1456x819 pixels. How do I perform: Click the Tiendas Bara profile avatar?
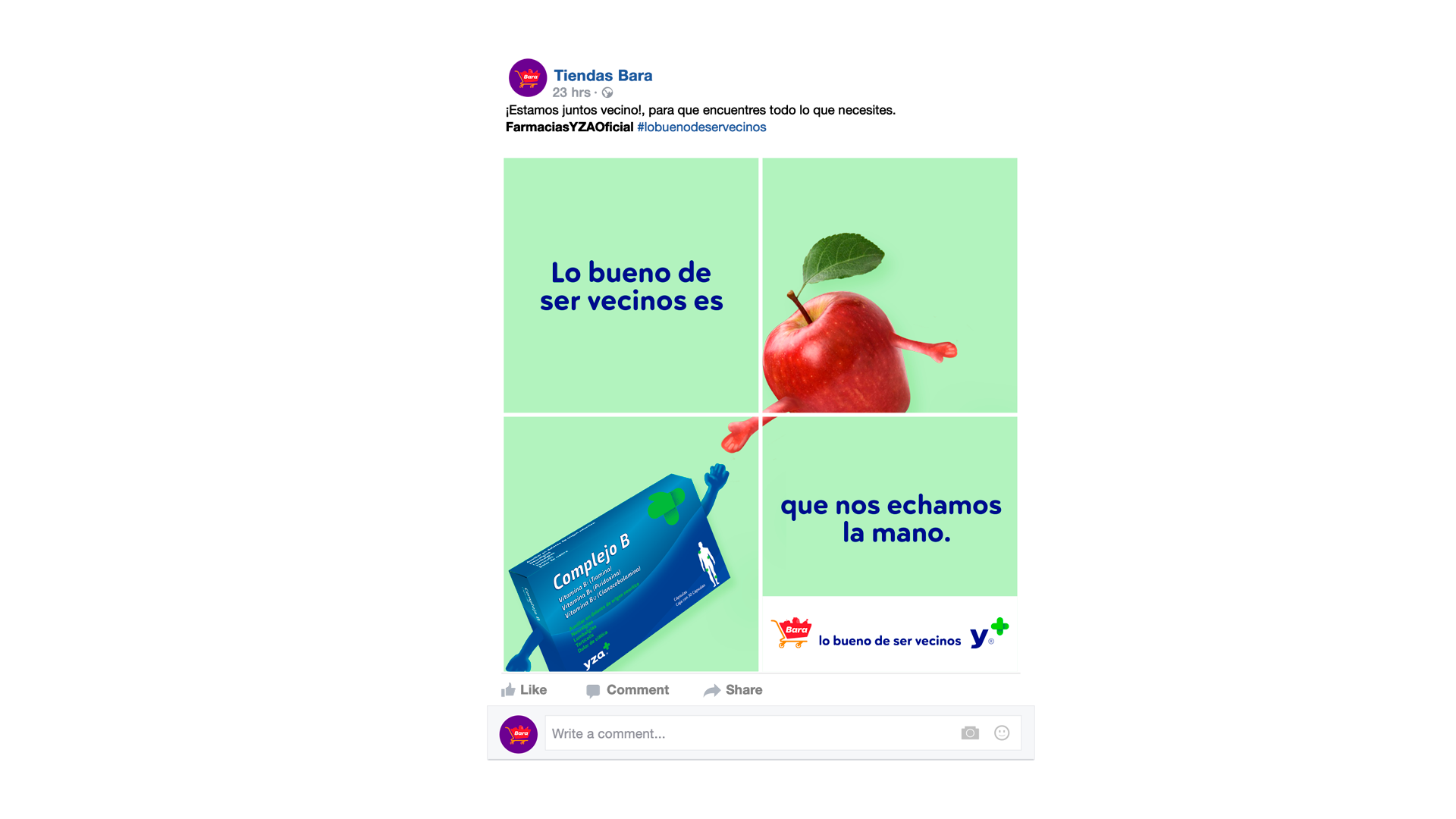click(528, 77)
